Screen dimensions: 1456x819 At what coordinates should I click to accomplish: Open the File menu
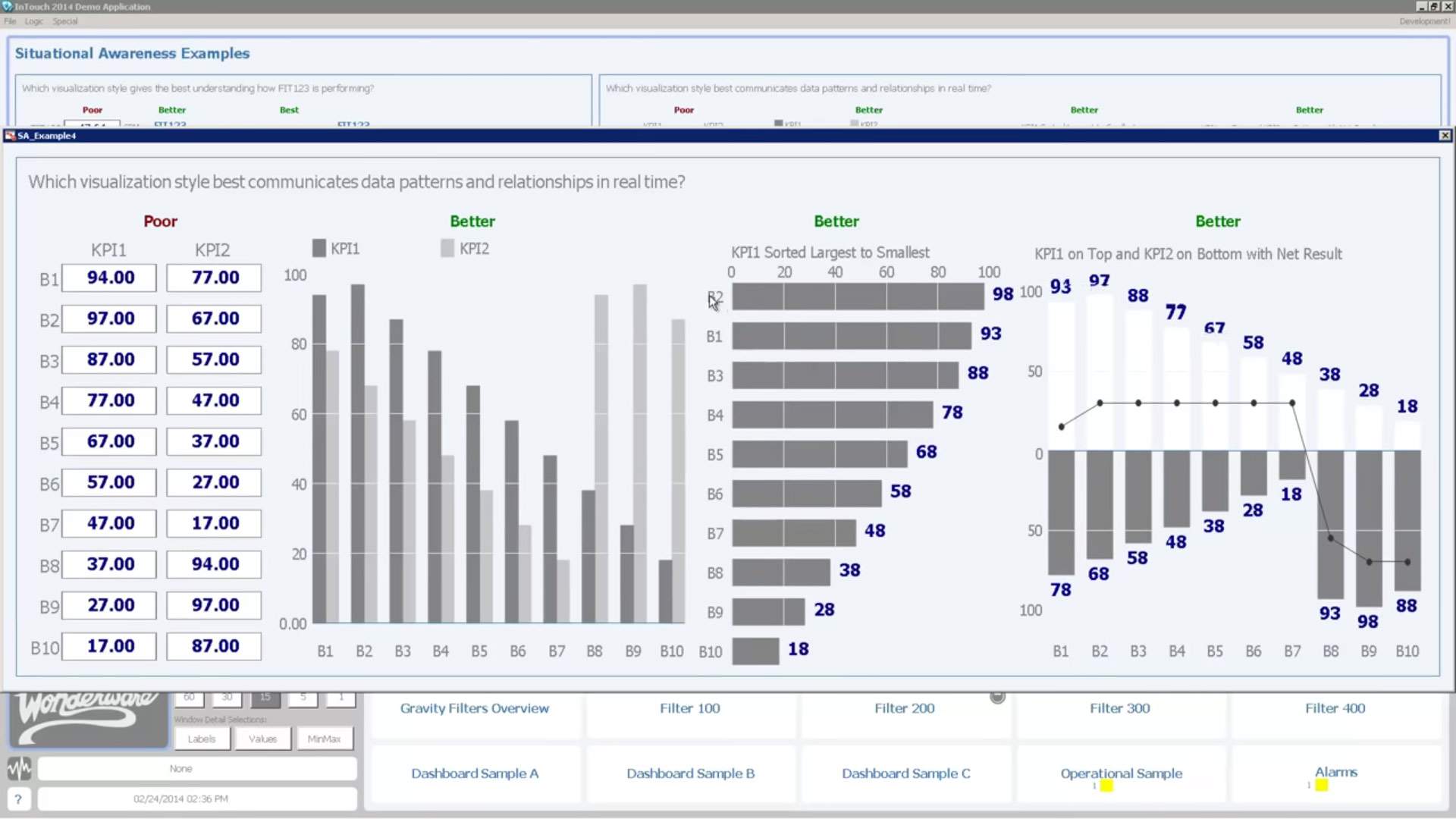10,21
